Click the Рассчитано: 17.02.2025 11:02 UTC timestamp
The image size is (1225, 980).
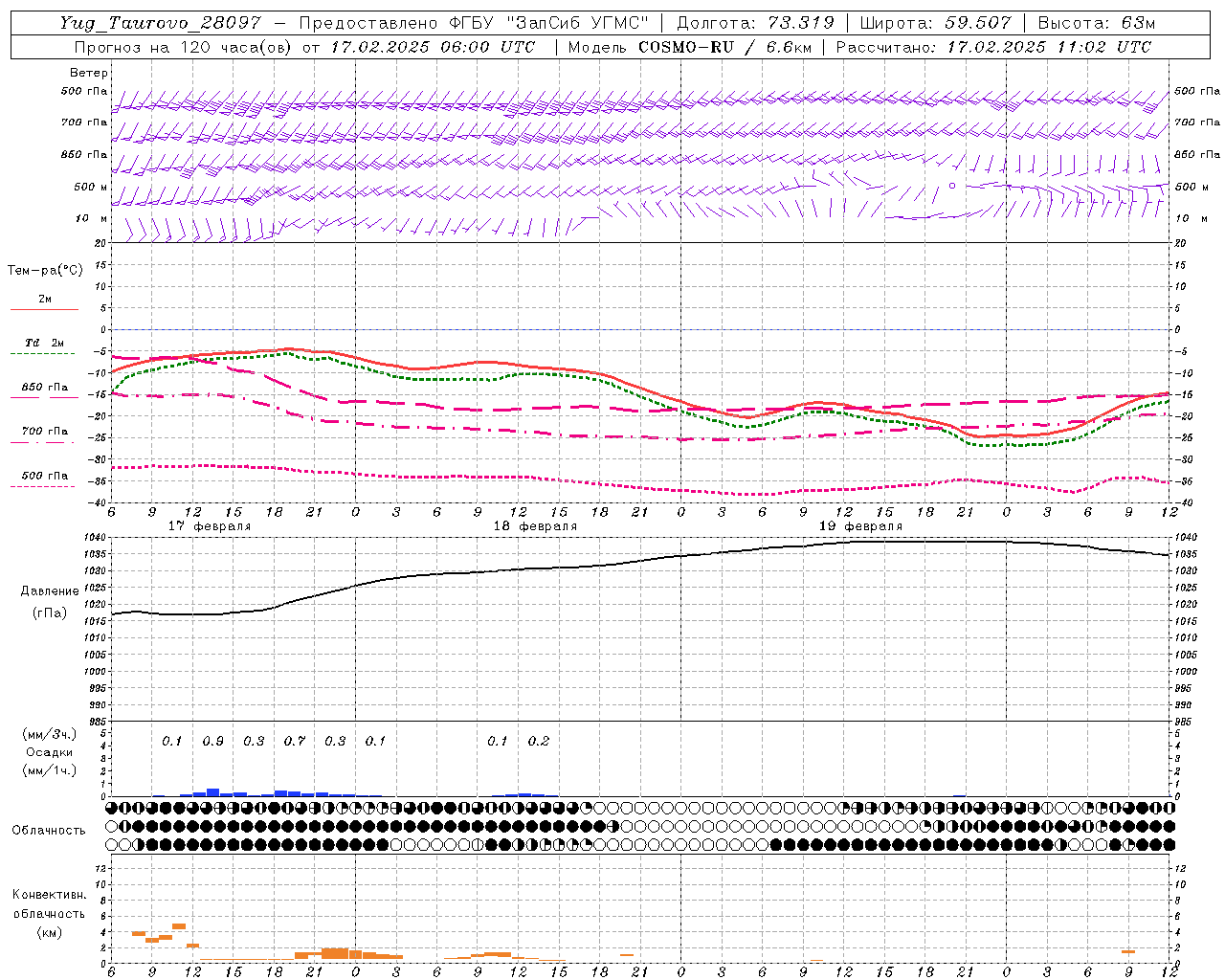click(993, 47)
